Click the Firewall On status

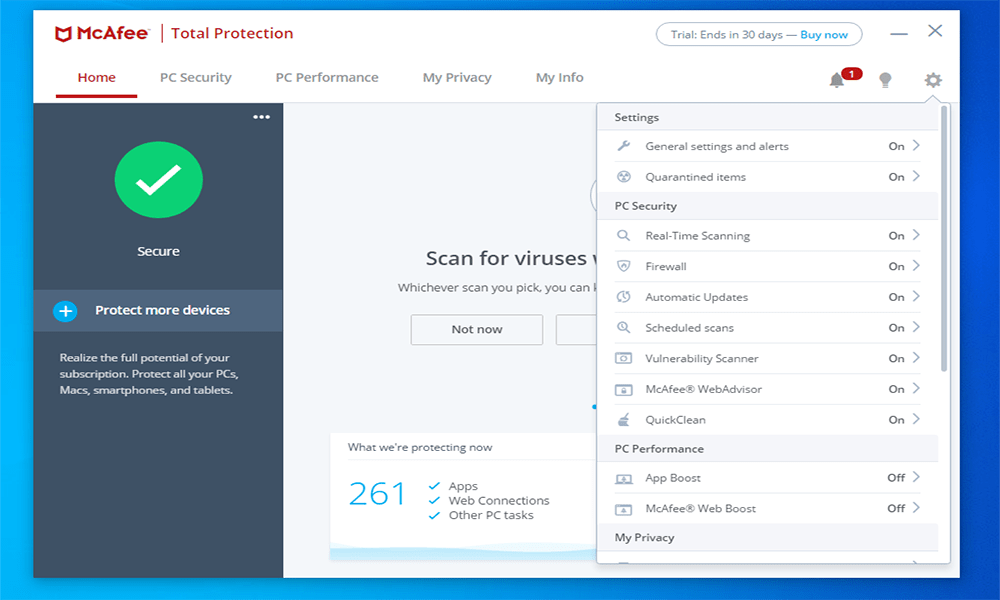(897, 267)
